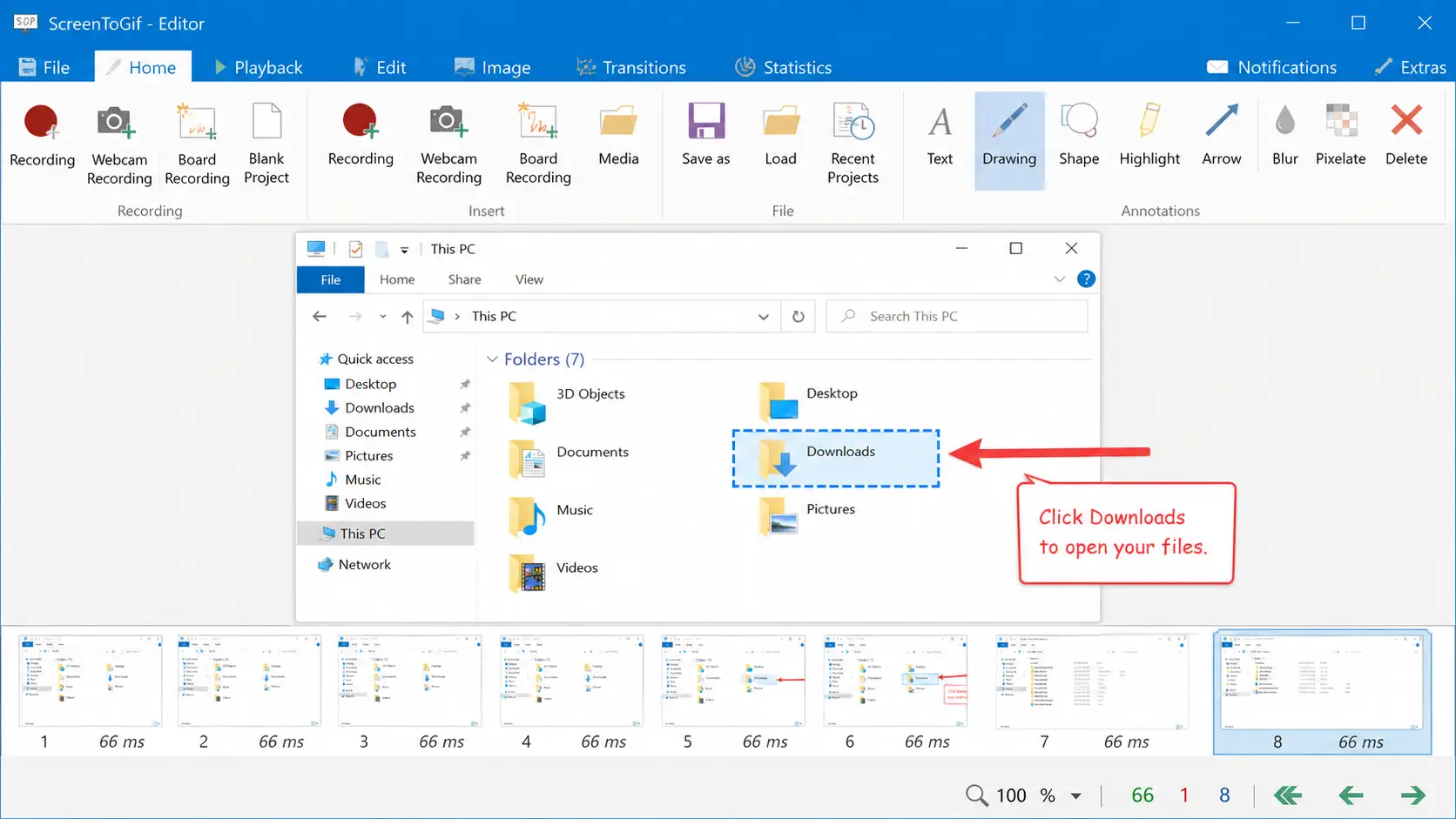Open the Edit ribbon tab

coord(380,67)
